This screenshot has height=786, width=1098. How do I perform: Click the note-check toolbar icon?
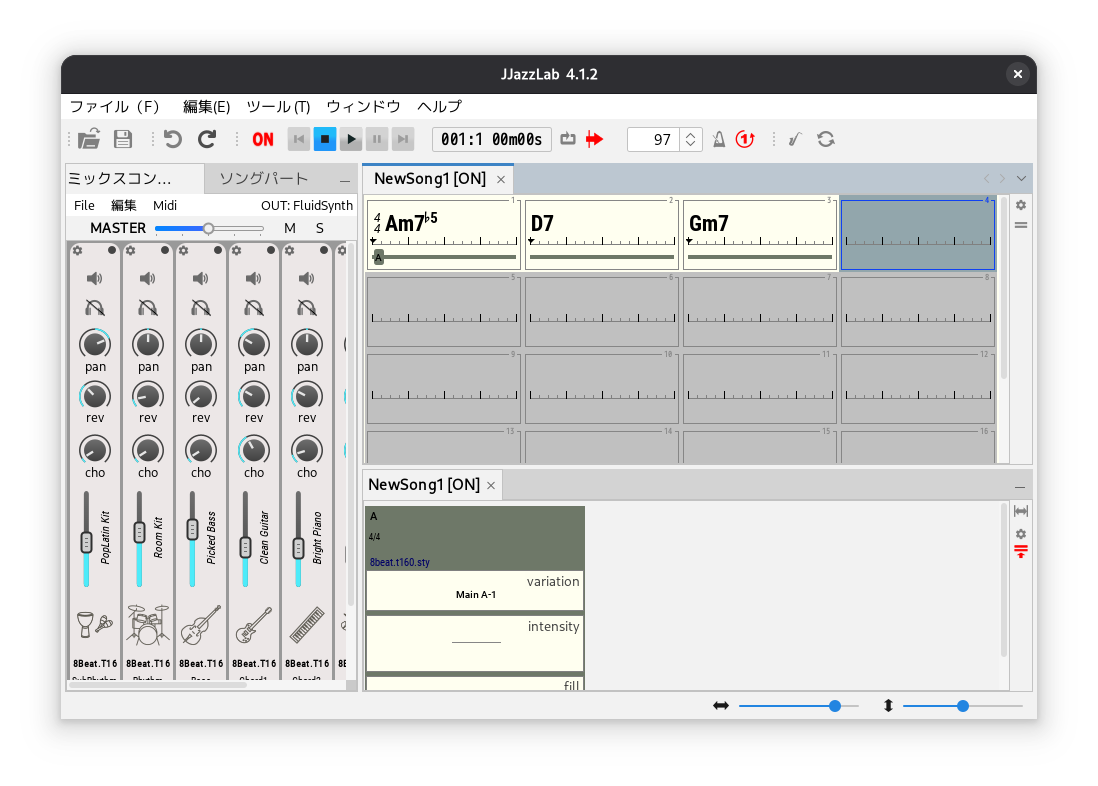tap(795, 139)
